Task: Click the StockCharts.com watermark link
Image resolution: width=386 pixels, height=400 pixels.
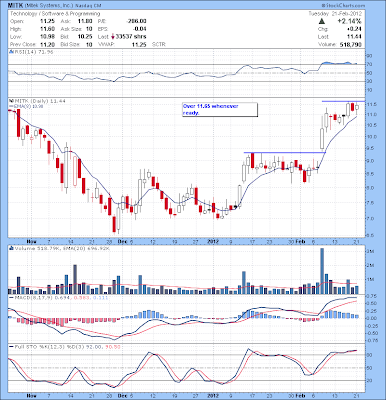Action: (343, 6)
